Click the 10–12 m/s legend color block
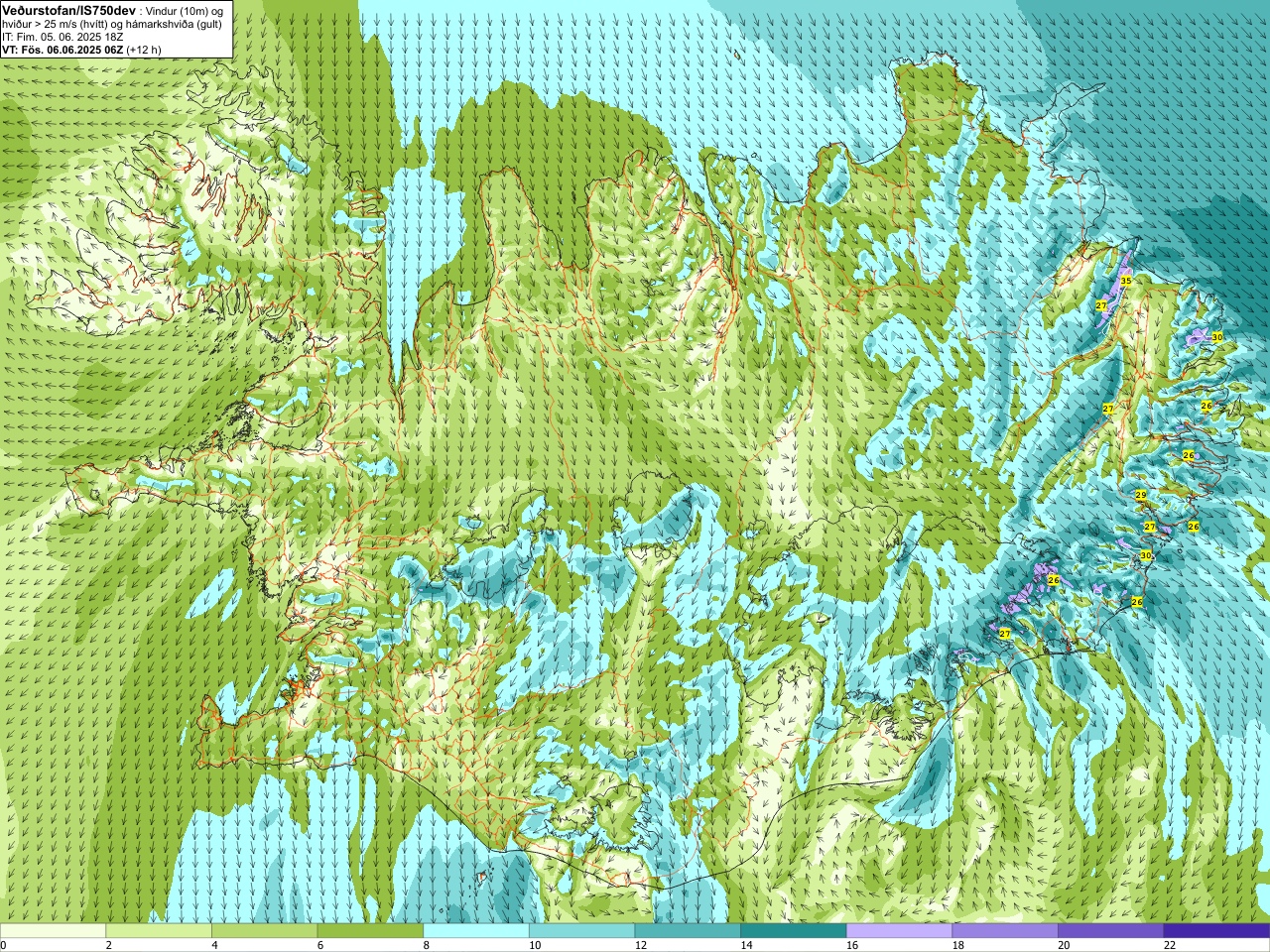 click(x=581, y=931)
